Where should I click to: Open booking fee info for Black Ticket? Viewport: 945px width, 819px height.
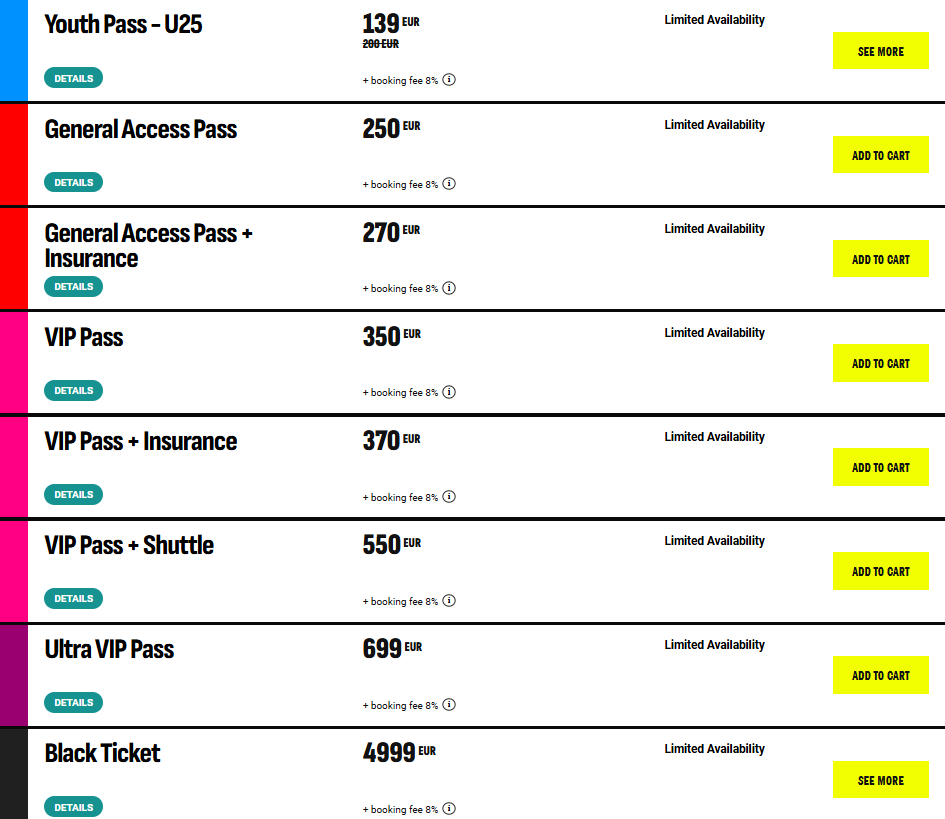pyautogui.click(x=449, y=809)
